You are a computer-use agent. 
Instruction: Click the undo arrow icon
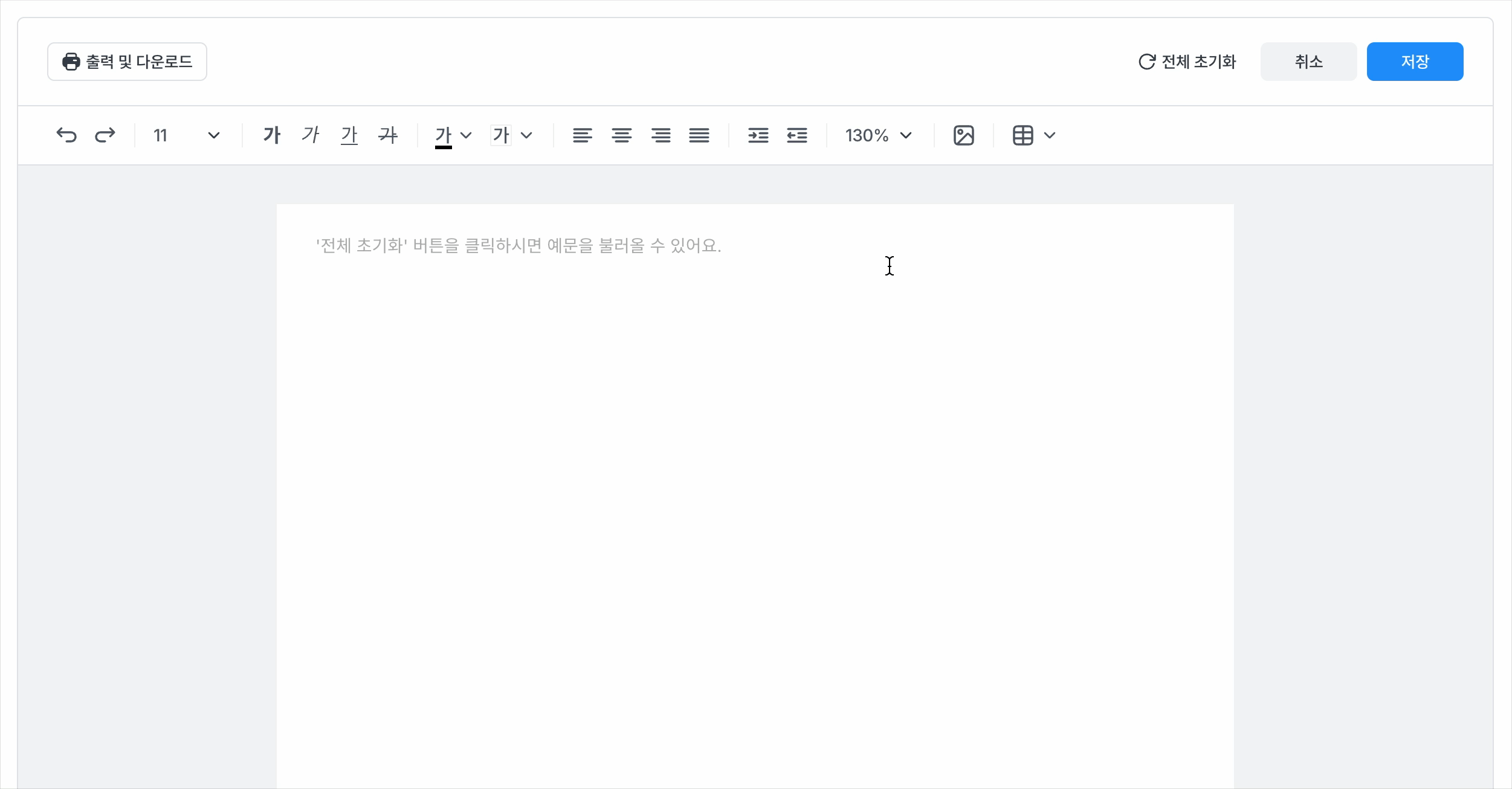[66, 135]
